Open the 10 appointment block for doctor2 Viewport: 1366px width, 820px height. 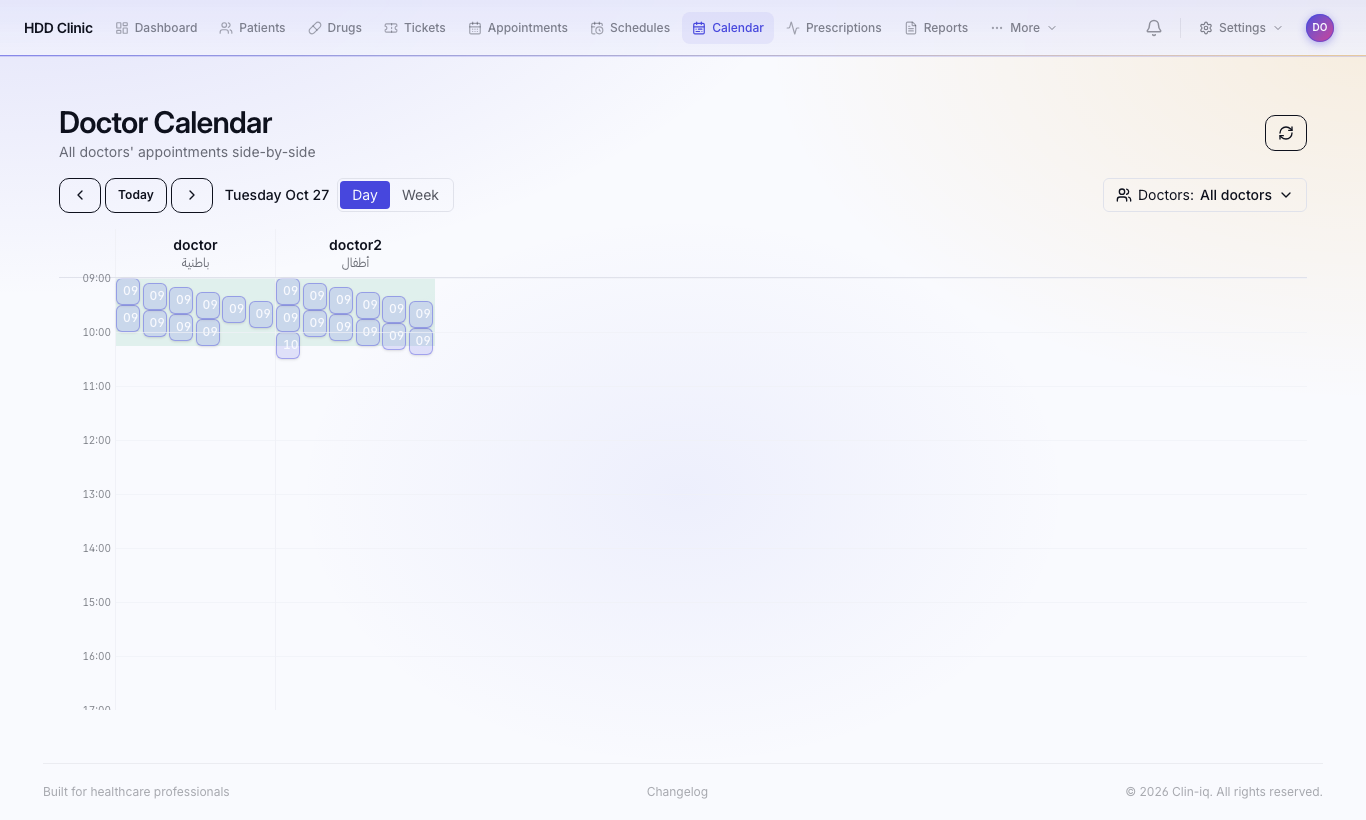click(x=288, y=345)
